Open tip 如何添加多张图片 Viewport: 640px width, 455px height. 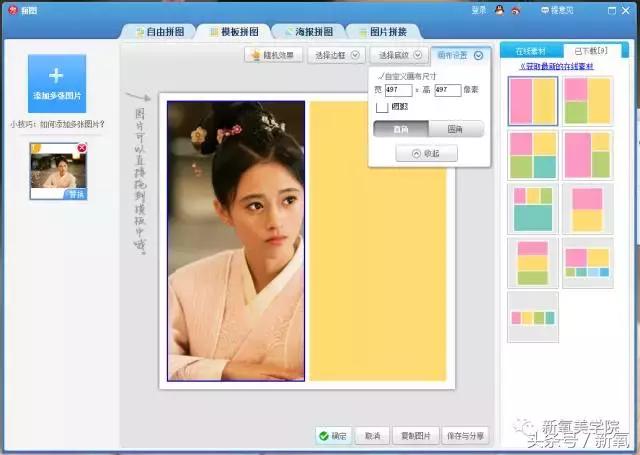click(x=57, y=124)
